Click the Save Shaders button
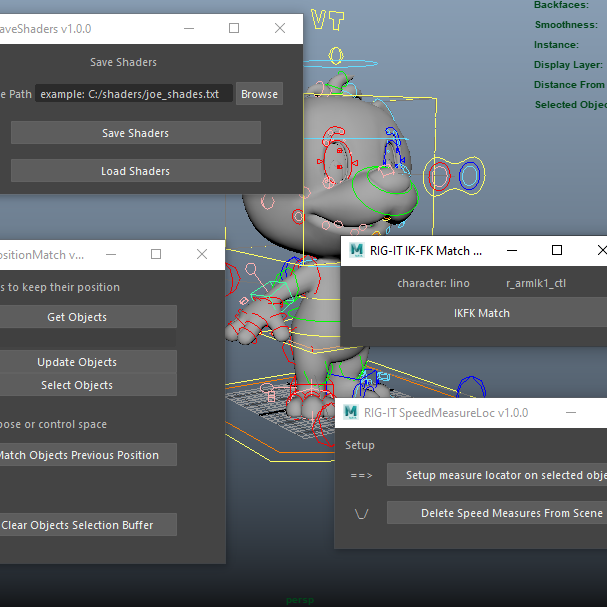The image size is (607, 607). point(135,133)
